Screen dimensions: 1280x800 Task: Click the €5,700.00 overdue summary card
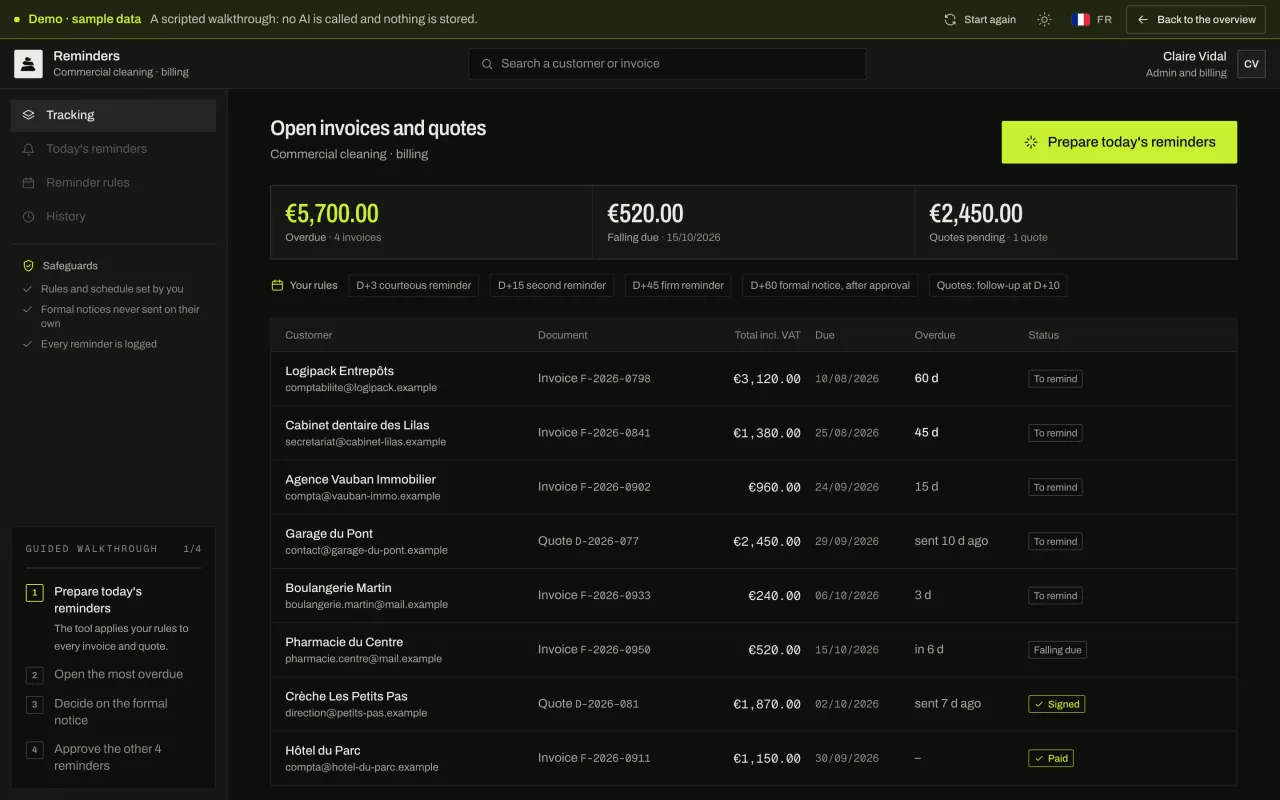(431, 222)
